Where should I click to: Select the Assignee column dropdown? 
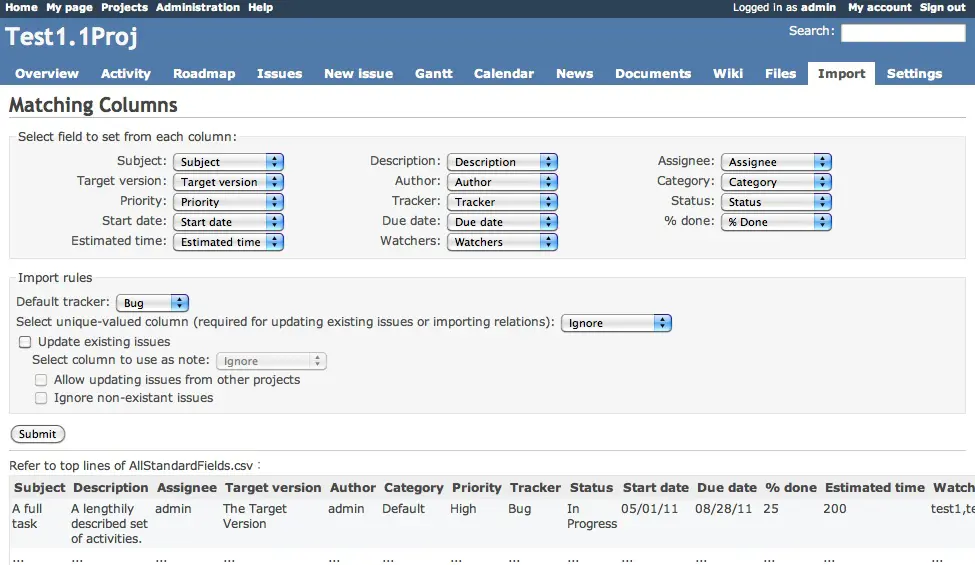click(776, 162)
